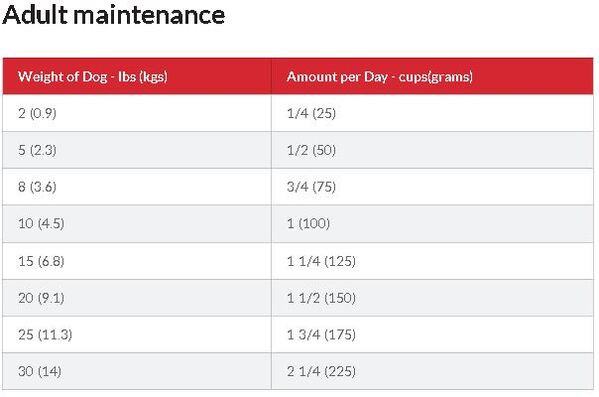Select the 2 1/4 (225) amount cell
This screenshot has width=599, height=397.
pyautogui.click(x=432, y=371)
